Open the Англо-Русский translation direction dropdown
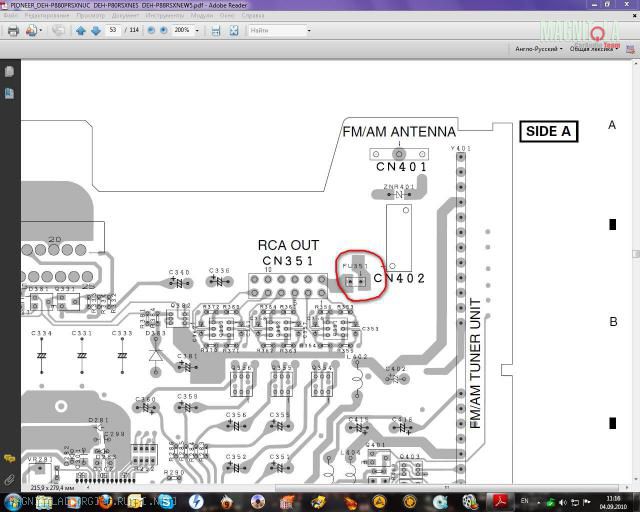Screen dimensions: 640x512 (539, 49)
